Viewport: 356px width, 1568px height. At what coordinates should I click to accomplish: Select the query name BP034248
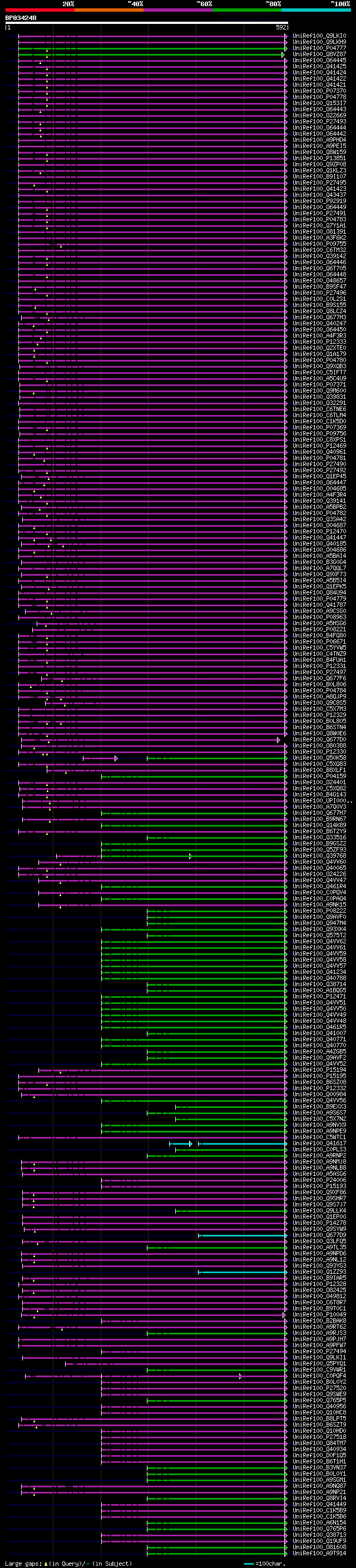(21, 18)
